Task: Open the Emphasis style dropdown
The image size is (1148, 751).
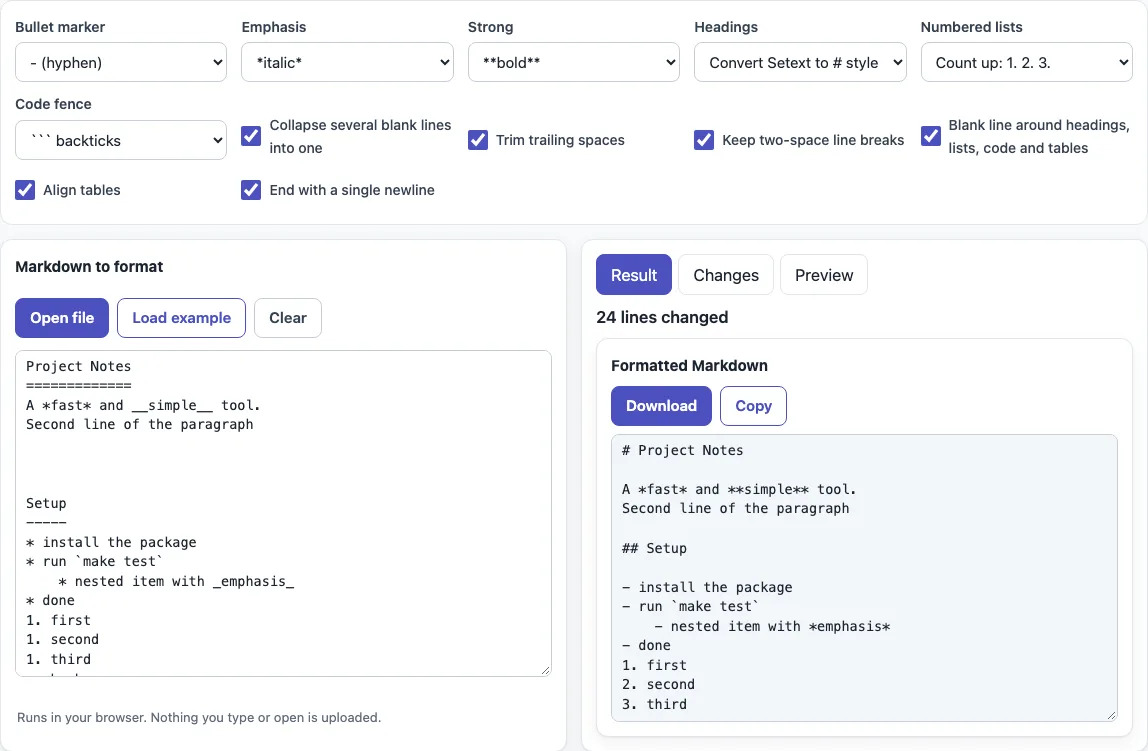Action: coord(347,62)
